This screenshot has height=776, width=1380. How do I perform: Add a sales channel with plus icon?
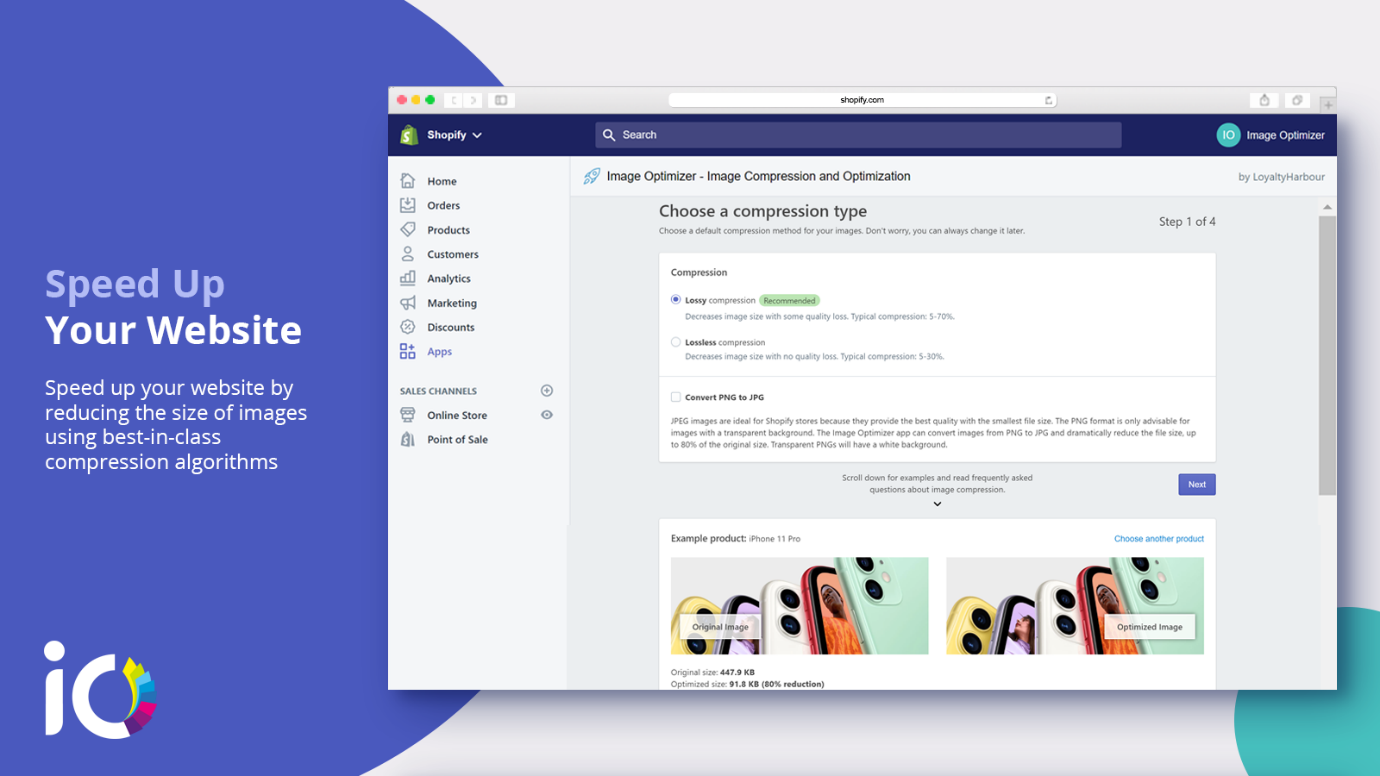(x=547, y=391)
